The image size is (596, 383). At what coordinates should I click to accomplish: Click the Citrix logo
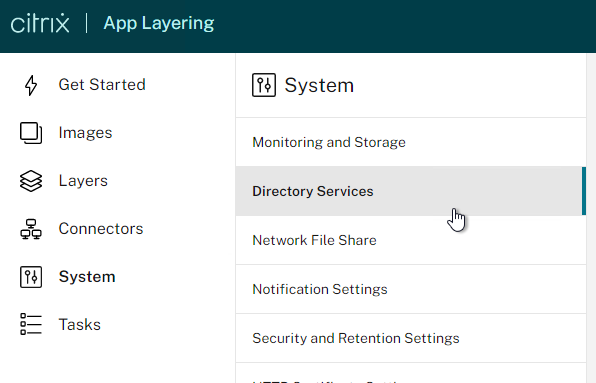[x=40, y=24]
